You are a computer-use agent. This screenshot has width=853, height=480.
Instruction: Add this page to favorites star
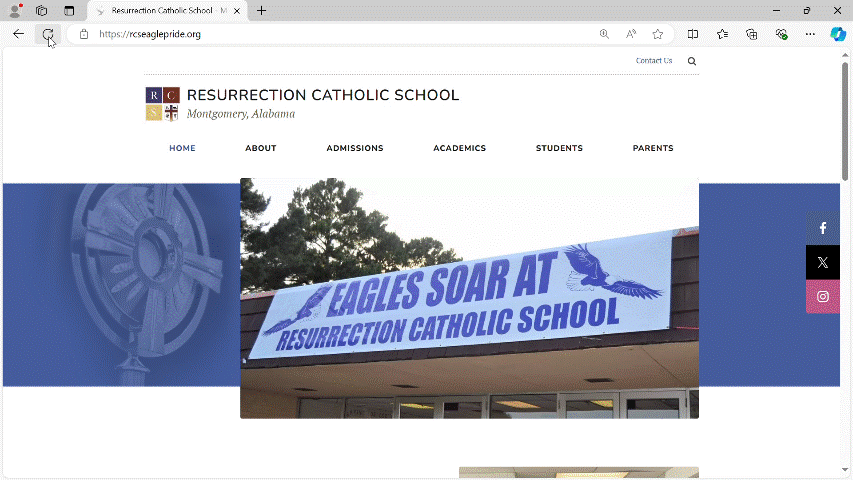658,34
